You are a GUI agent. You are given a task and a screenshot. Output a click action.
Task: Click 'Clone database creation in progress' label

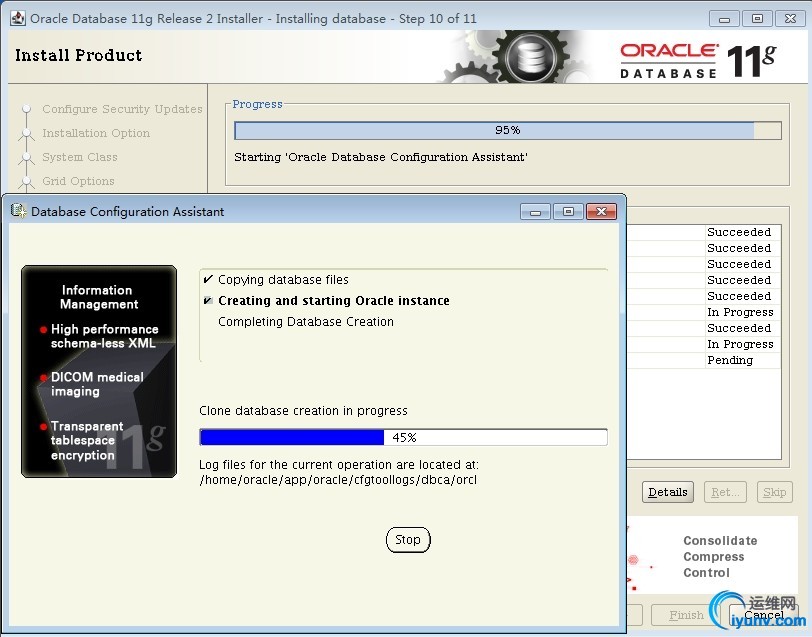tap(303, 411)
